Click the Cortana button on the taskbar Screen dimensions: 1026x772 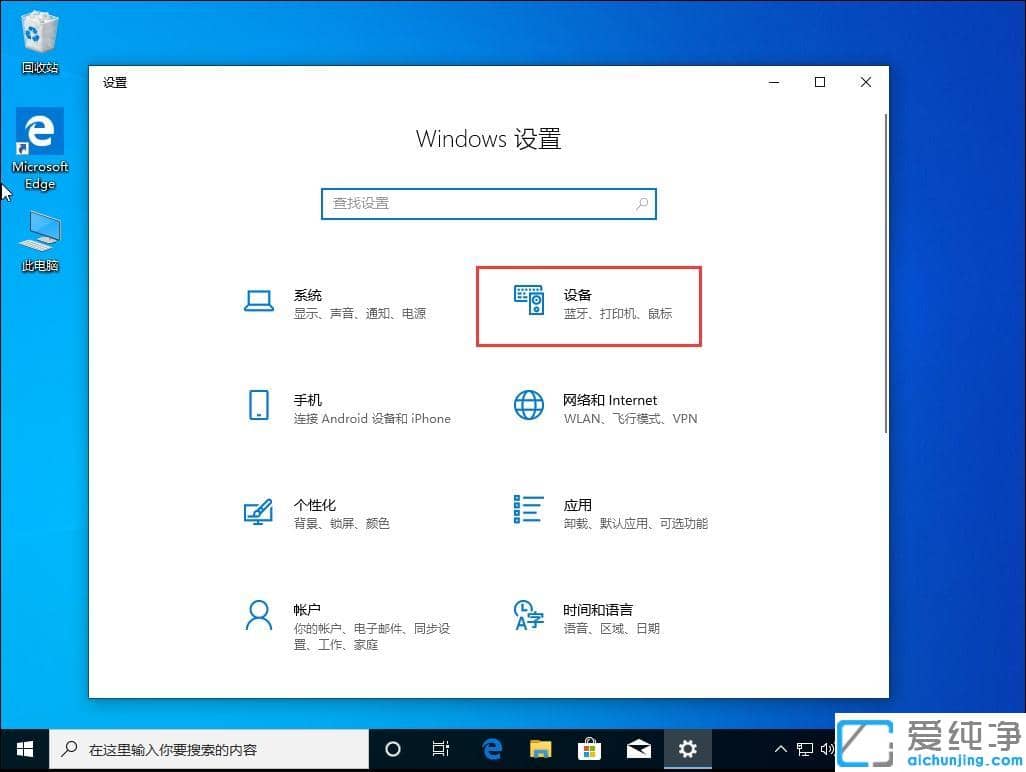click(392, 748)
